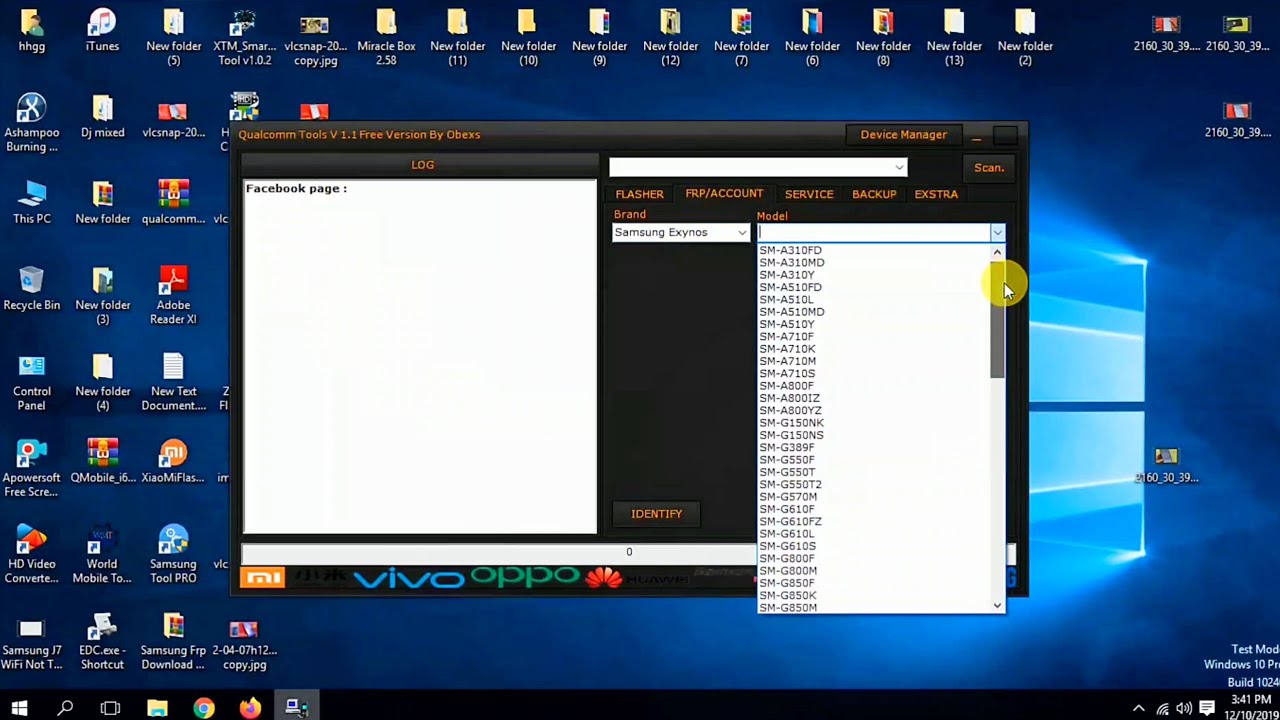The height and width of the screenshot is (720, 1280).
Task: Choose SM-G389F from the model list
Action: [x=786, y=447]
